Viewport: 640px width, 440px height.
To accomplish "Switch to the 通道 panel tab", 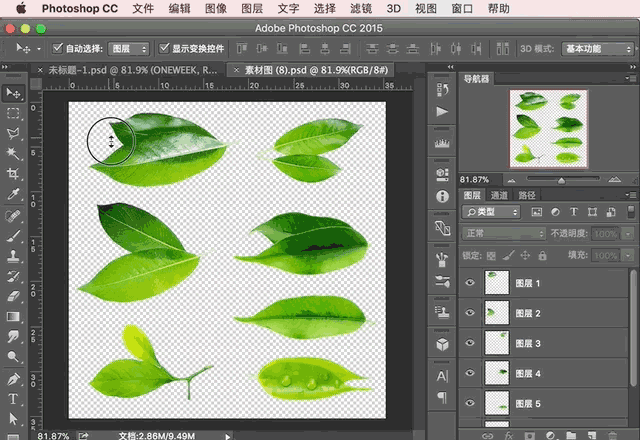I will pyautogui.click(x=498, y=195).
